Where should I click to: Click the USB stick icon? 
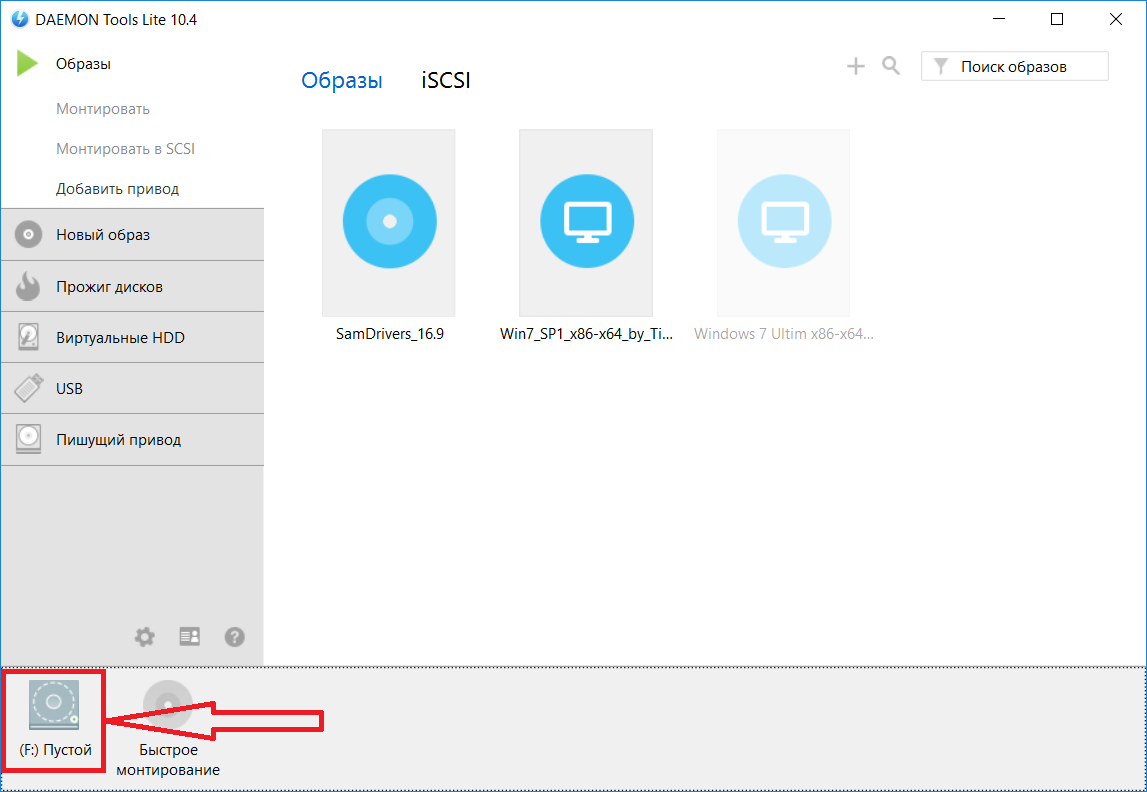click(28, 388)
